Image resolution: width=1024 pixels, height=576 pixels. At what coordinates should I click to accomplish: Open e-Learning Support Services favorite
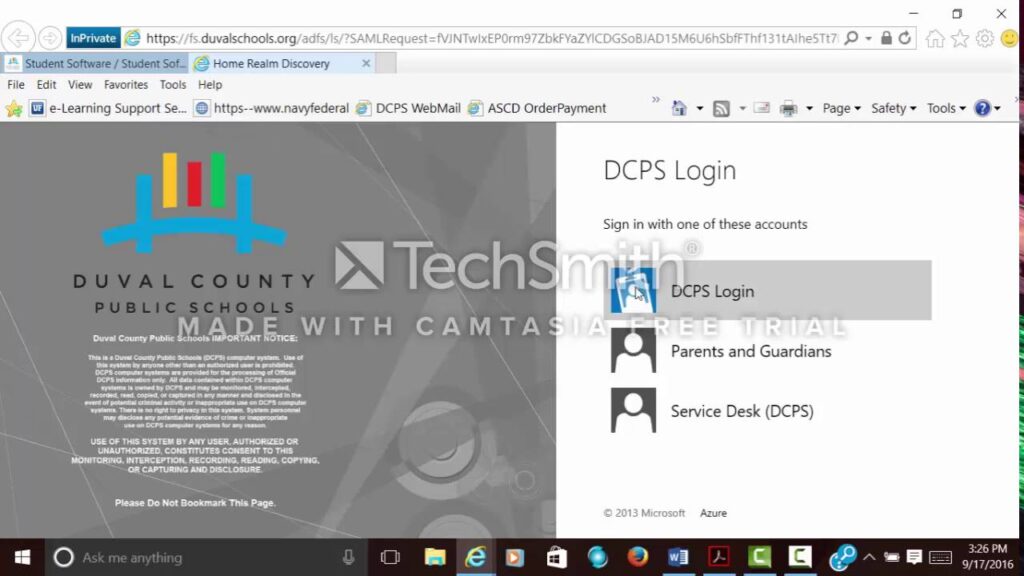108,108
